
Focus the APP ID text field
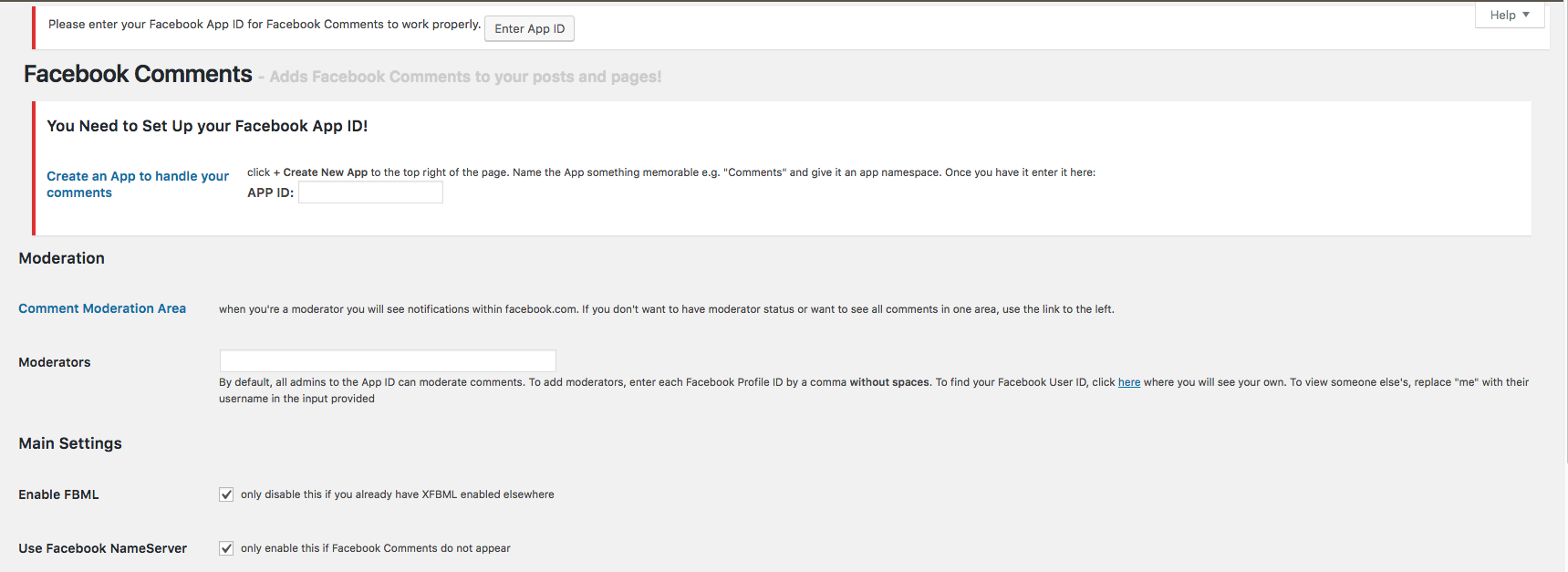point(370,192)
